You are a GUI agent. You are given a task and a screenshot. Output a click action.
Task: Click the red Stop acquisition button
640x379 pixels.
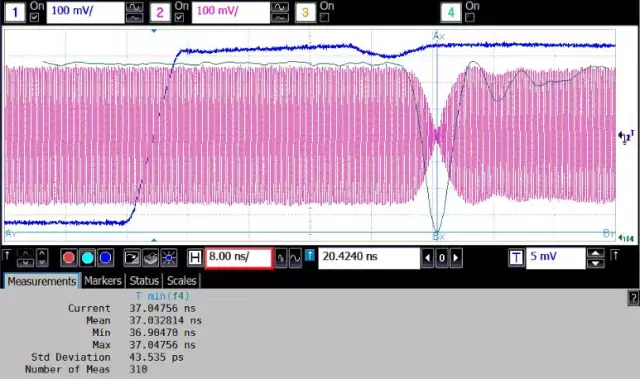pos(69,258)
